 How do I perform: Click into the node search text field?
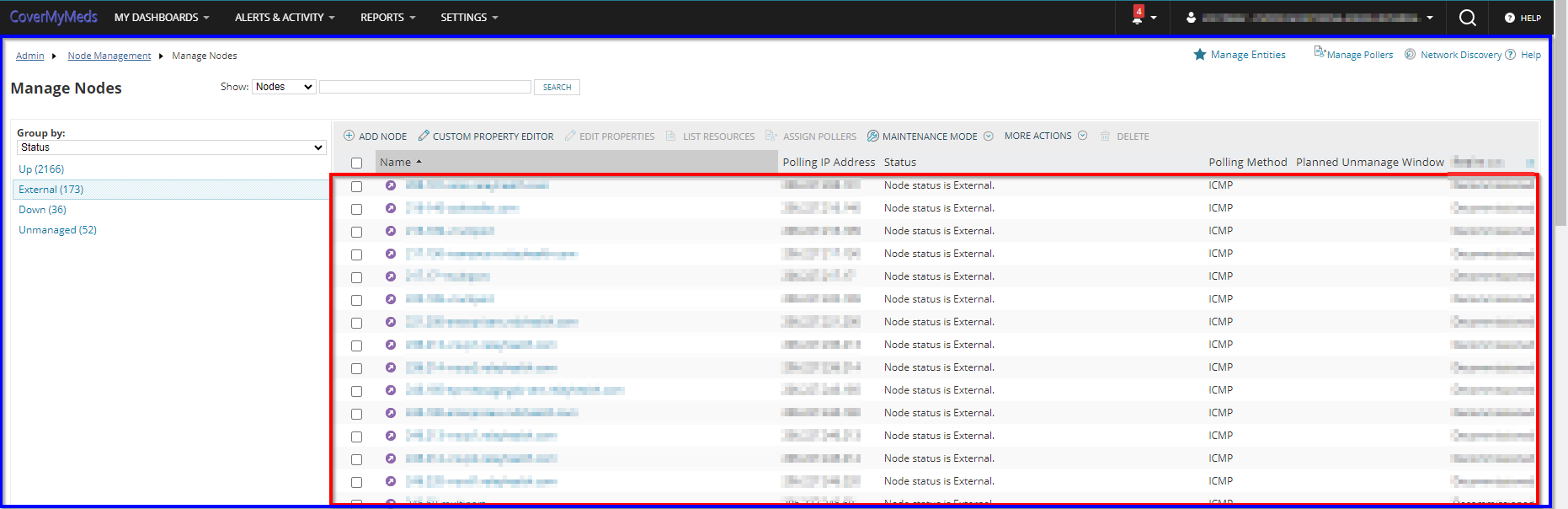pos(425,87)
